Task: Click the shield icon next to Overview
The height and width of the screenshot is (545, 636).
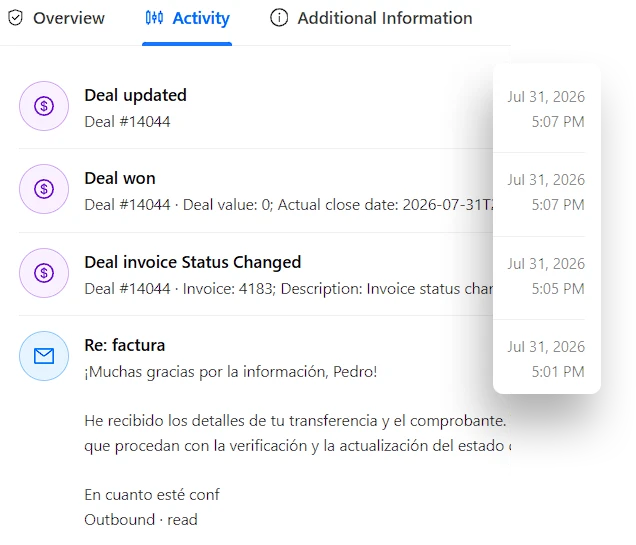Action: [15, 18]
